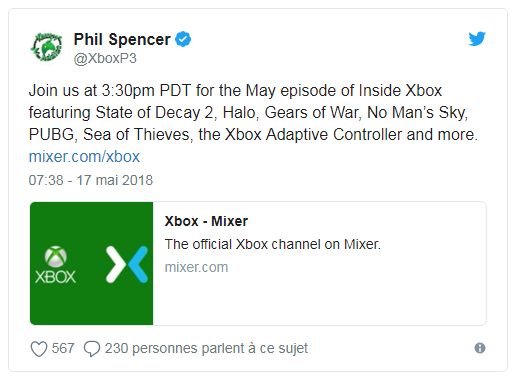Viewport: 516px width, 378px height.
Task: Click the Xbox - Mixer card title
Action: (206, 221)
